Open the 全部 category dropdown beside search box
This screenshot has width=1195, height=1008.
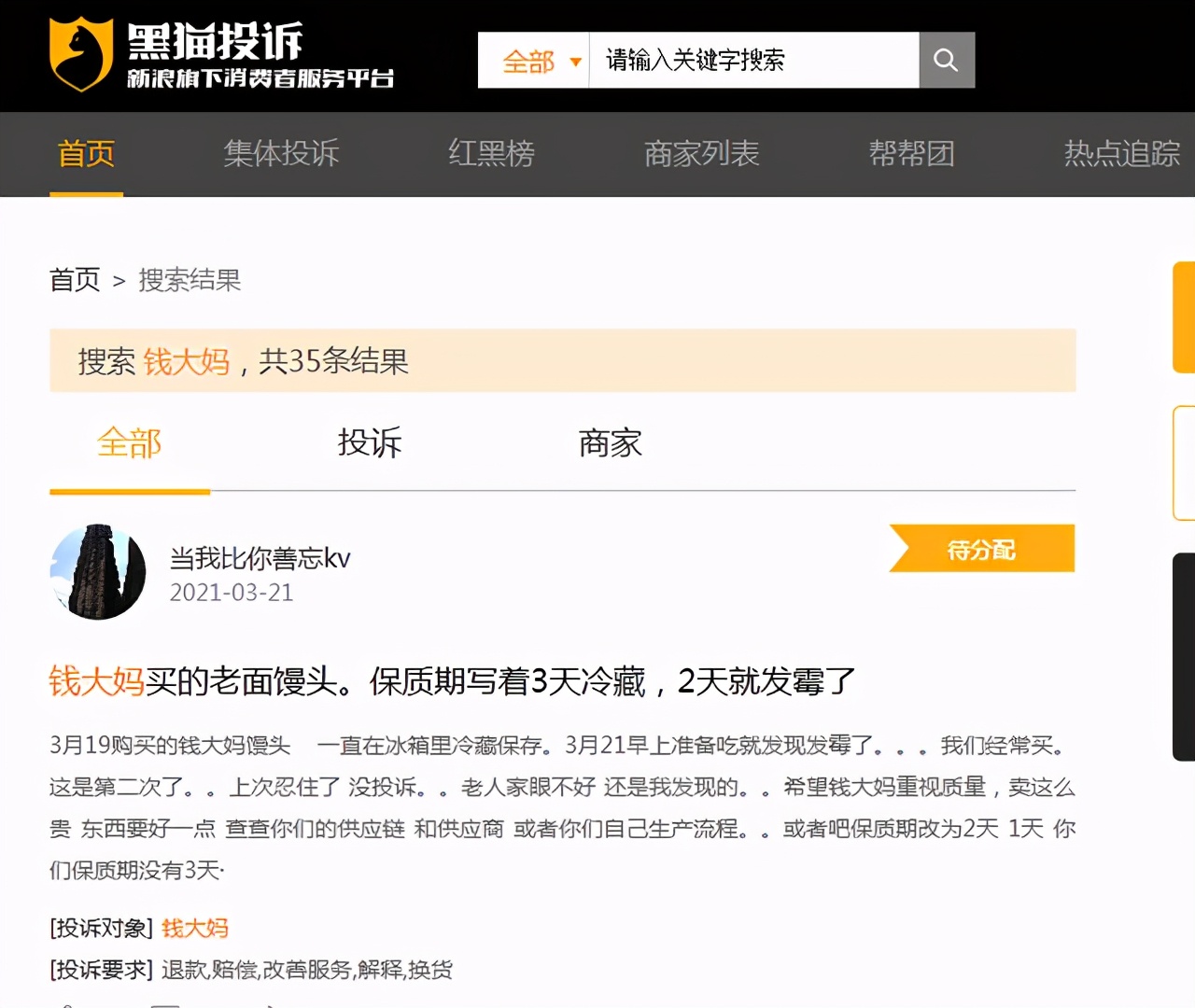534,60
